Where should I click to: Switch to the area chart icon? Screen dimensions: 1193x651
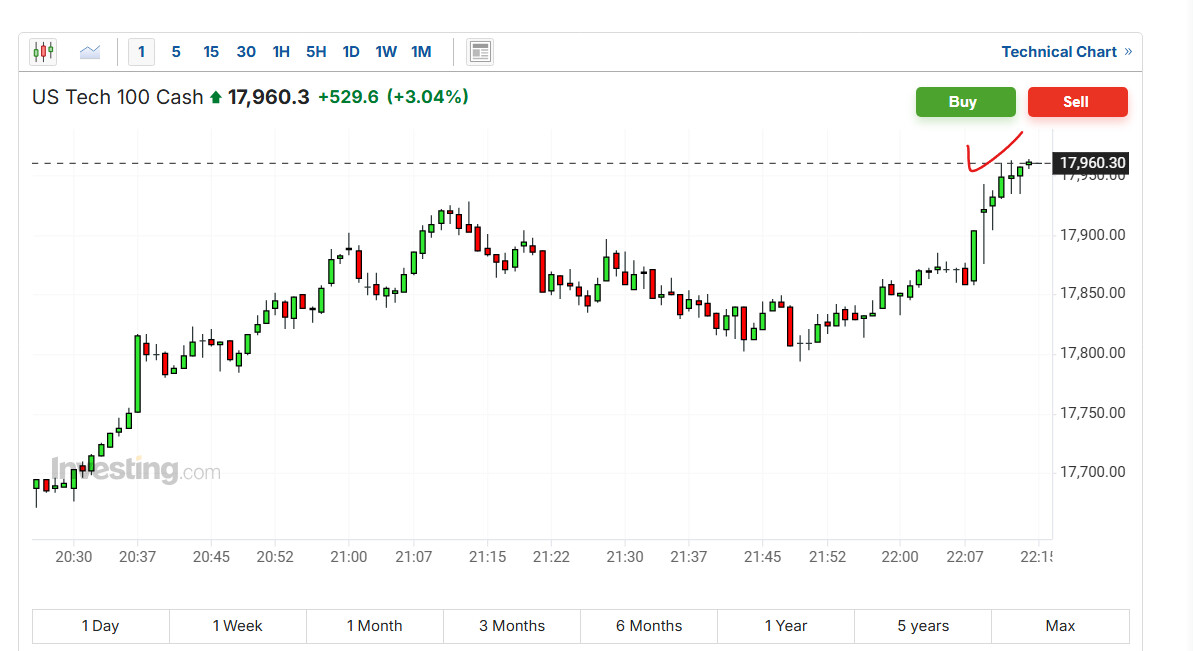(x=90, y=51)
